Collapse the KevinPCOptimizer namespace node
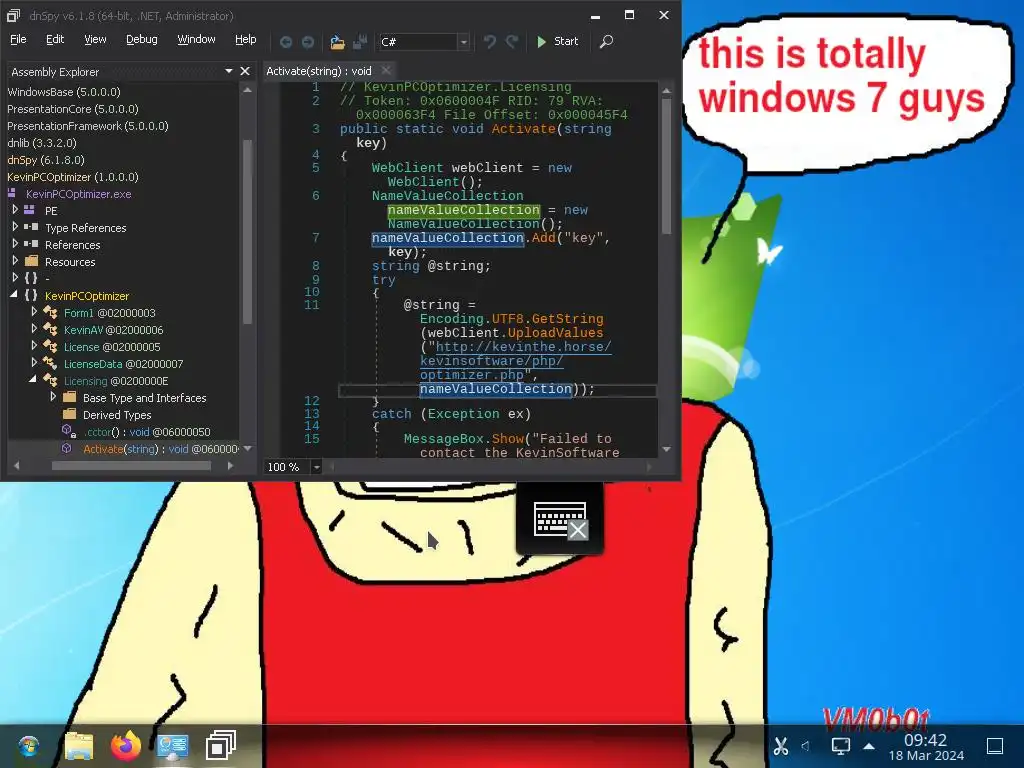This screenshot has width=1024, height=768. click(x=14, y=295)
